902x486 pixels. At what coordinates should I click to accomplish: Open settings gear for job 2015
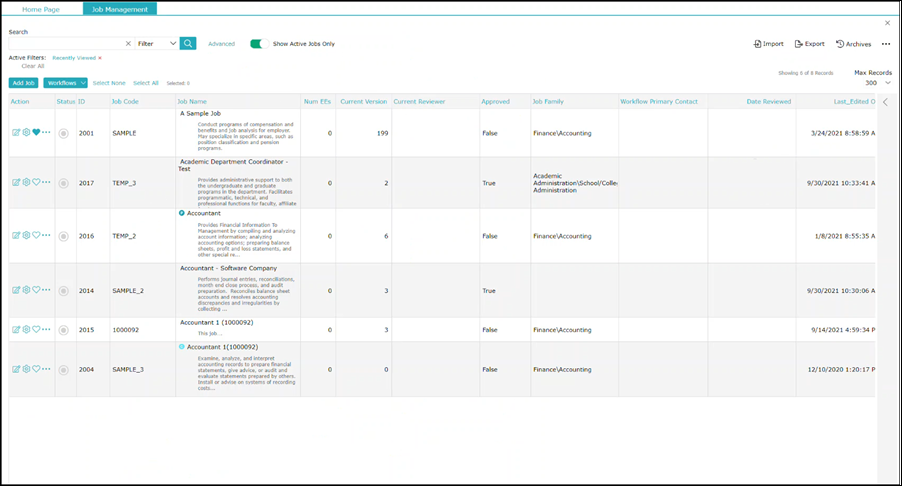[26, 330]
